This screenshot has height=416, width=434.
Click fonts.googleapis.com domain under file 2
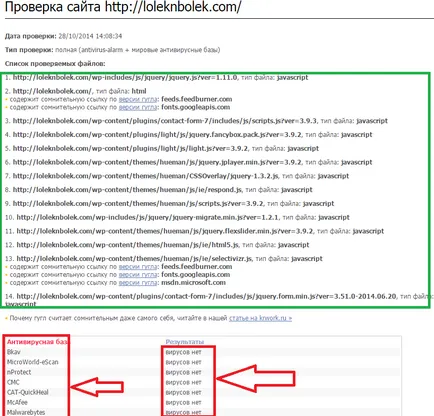click(196, 107)
